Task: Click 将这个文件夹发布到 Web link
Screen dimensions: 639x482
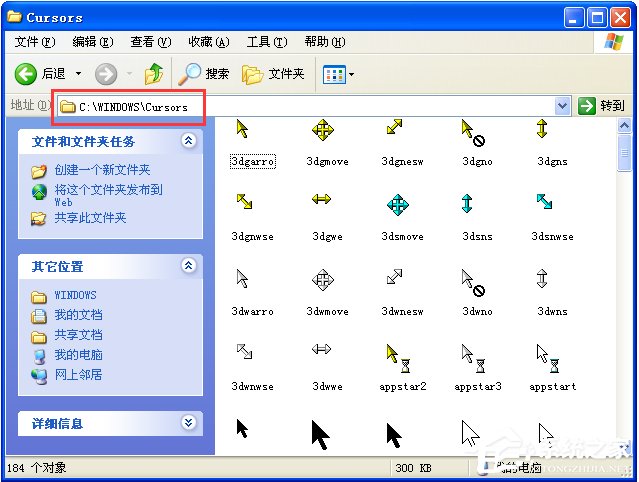Action: [x=108, y=195]
